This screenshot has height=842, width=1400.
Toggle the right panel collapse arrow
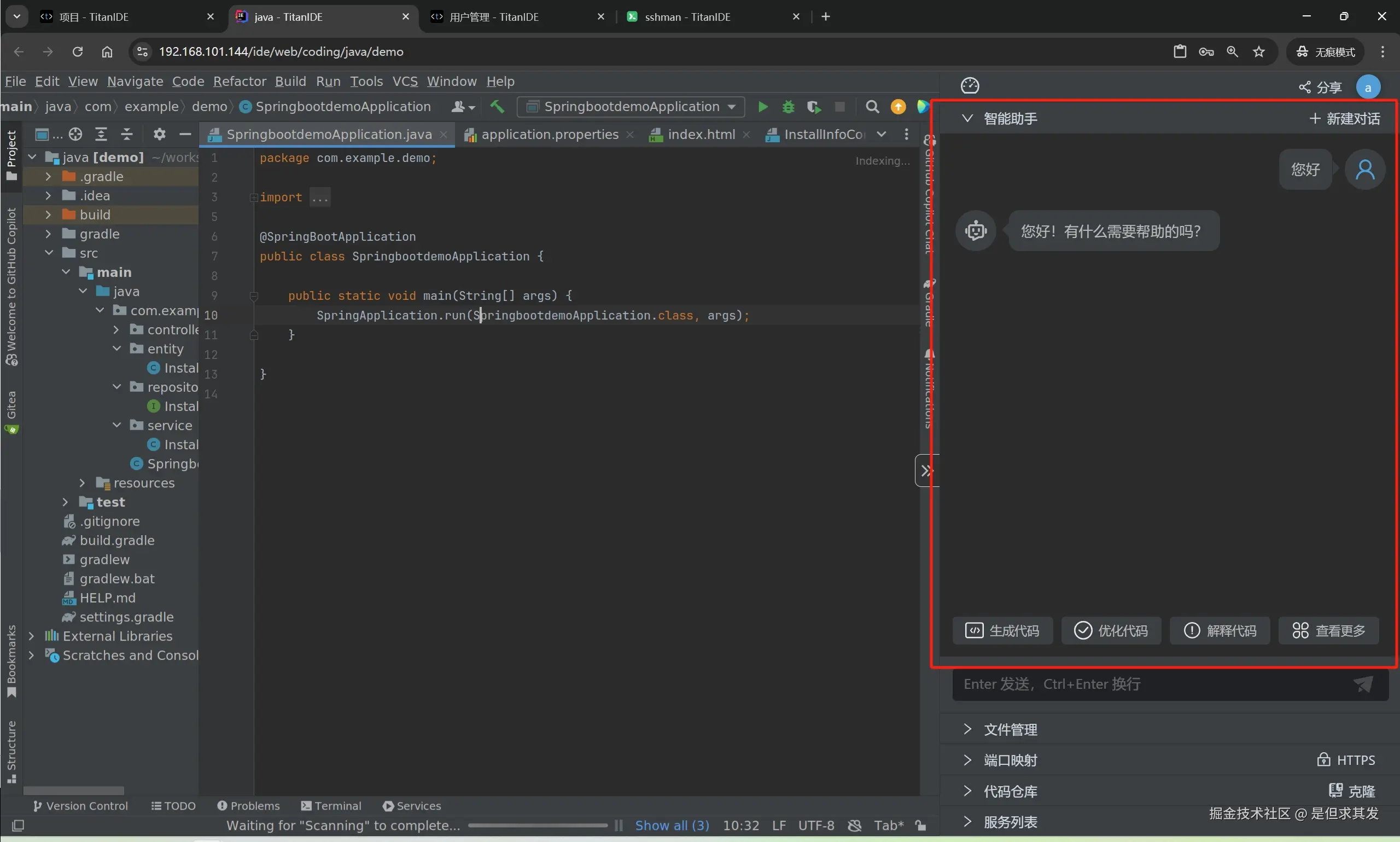926,471
